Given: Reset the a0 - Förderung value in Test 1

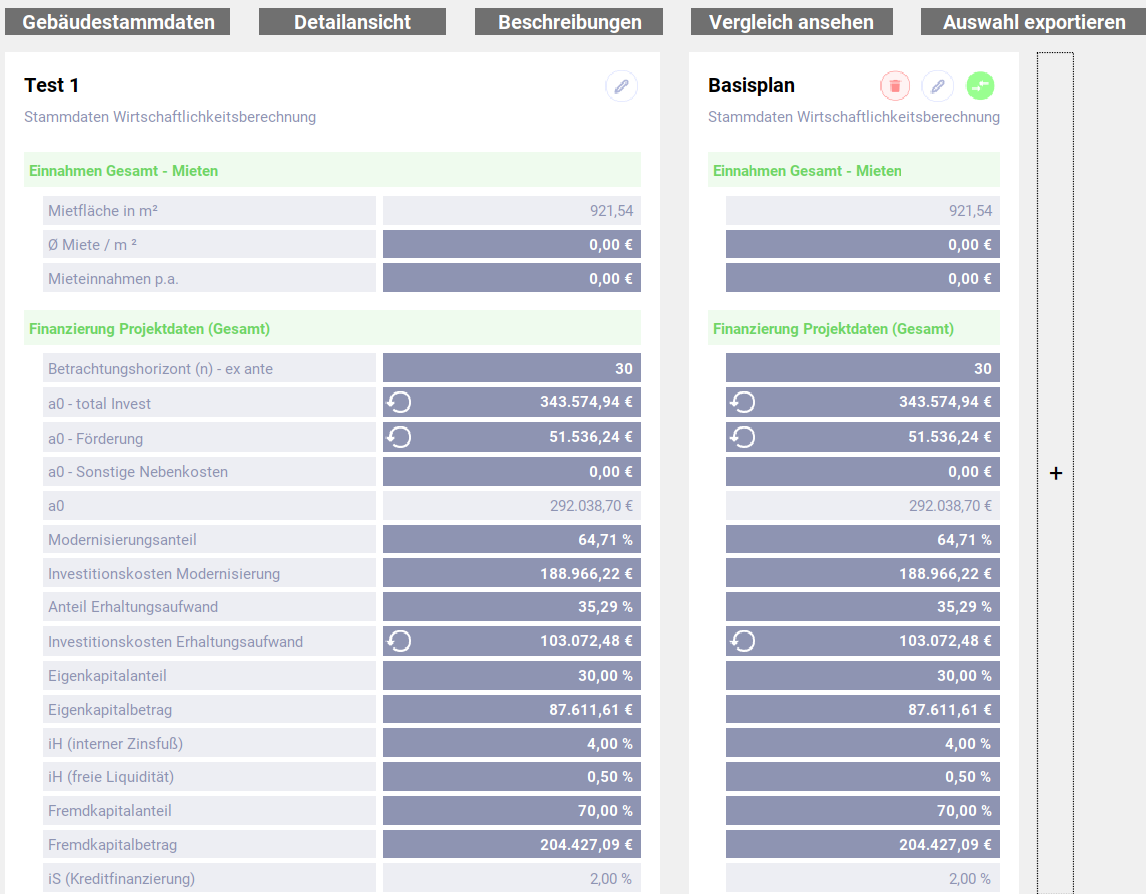Looking at the screenshot, I should coord(399,438).
